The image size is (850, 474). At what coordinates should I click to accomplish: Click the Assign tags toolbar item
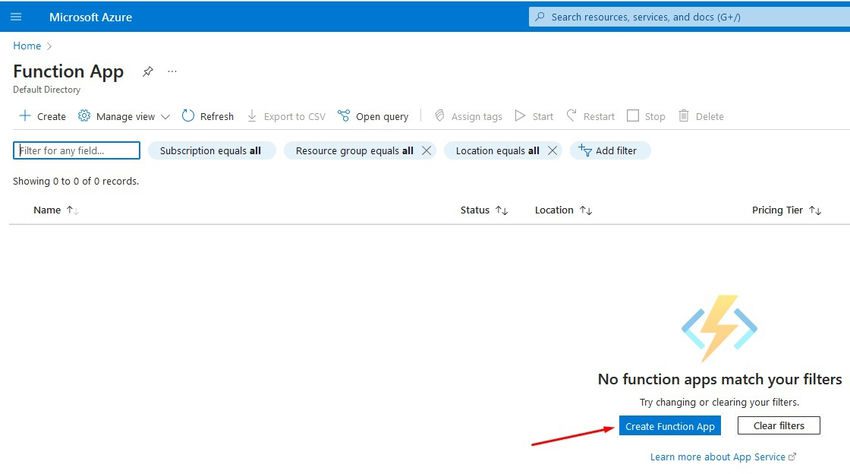[x=468, y=116]
